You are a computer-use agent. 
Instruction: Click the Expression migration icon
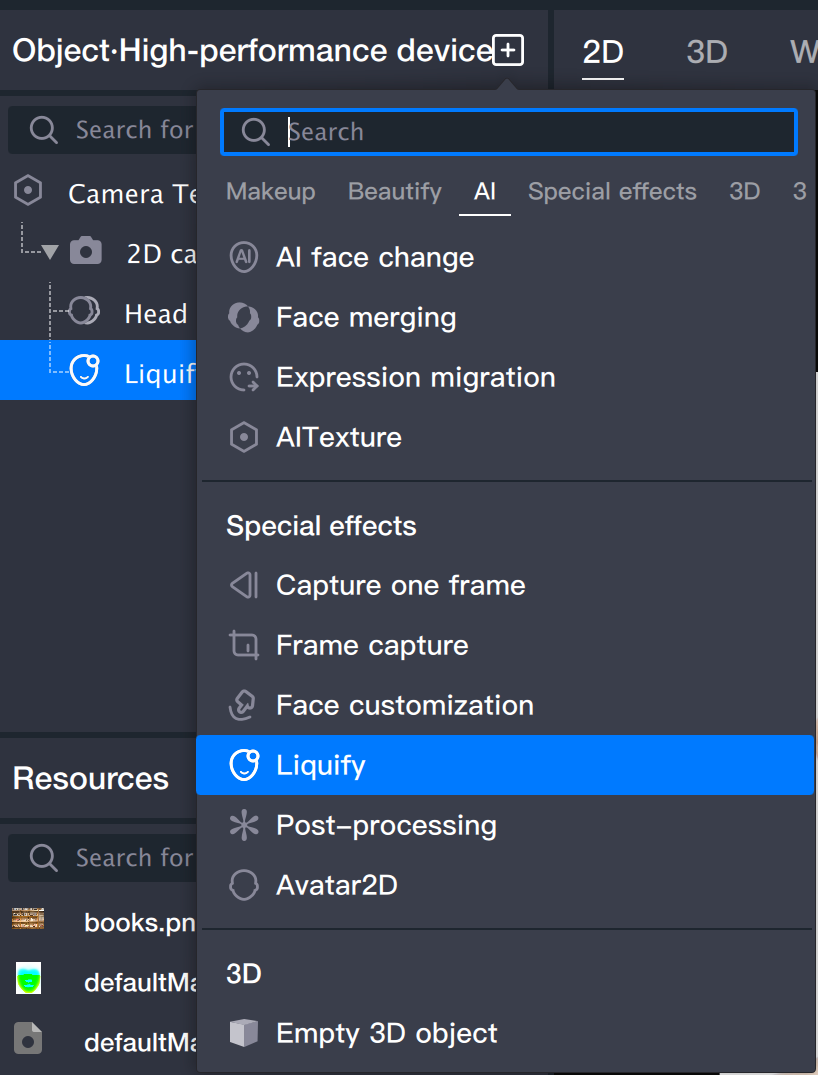(243, 377)
